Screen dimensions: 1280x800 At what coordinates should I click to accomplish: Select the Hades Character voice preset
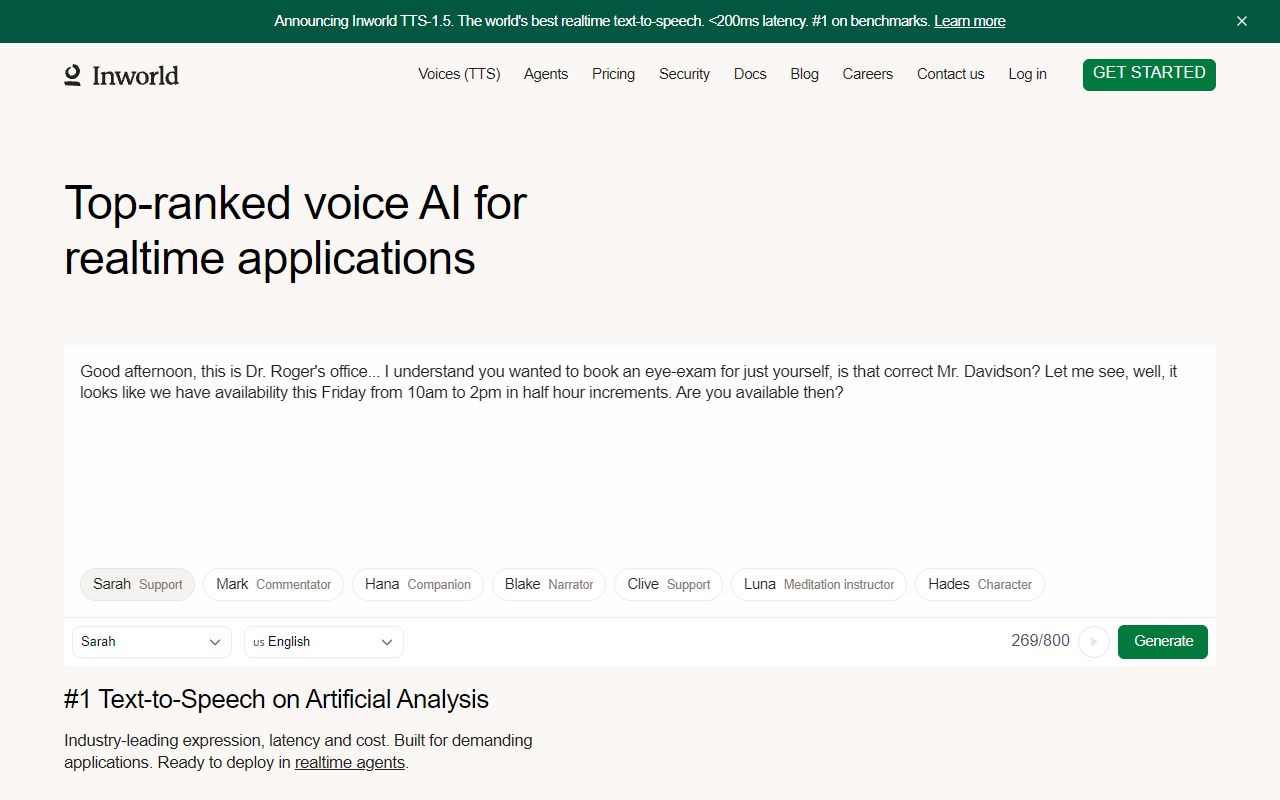(x=979, y=585)
